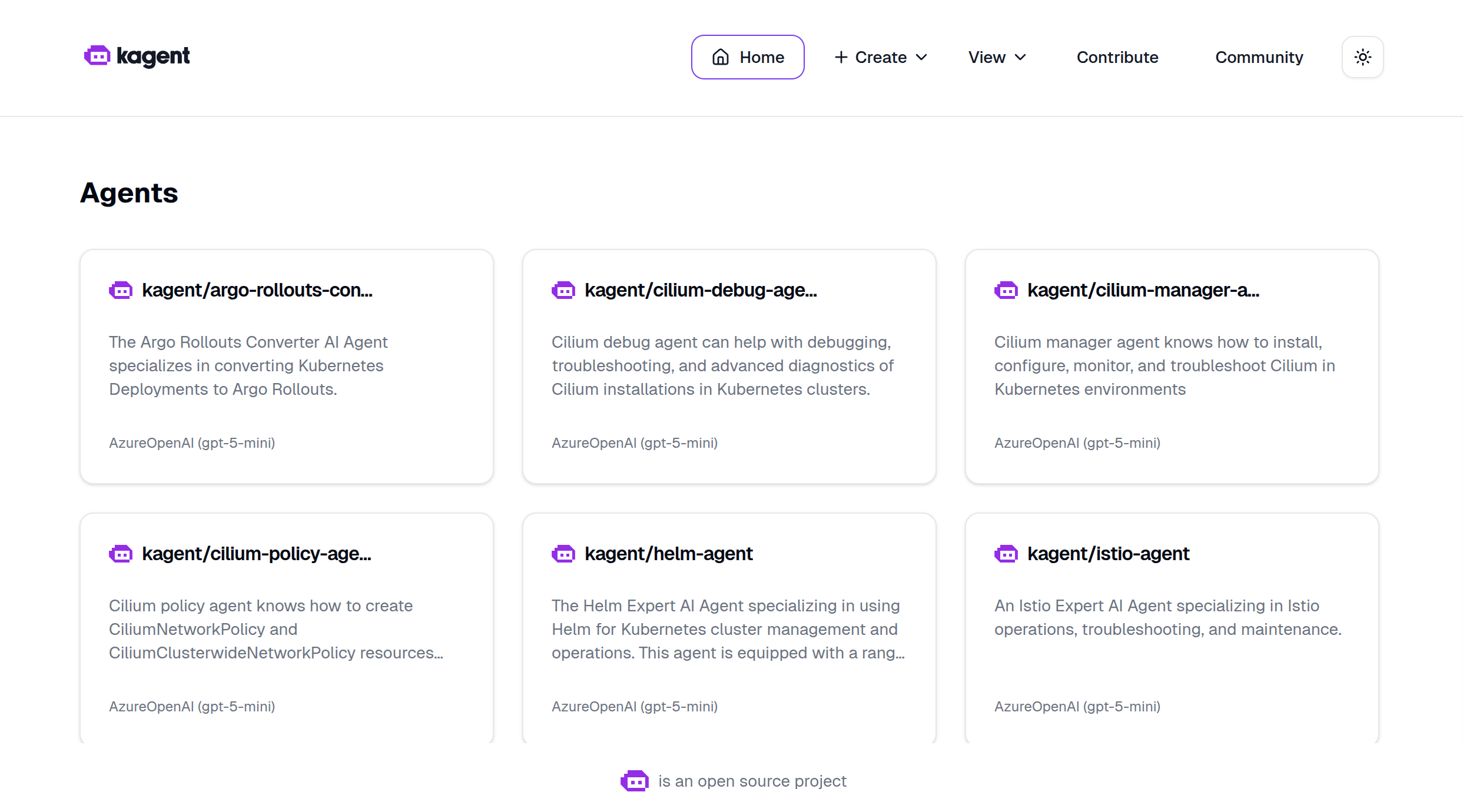The width and height of the screenshot is (1463, 812).
Task: Expand the View dropdown
Action: tap(996, 57)
